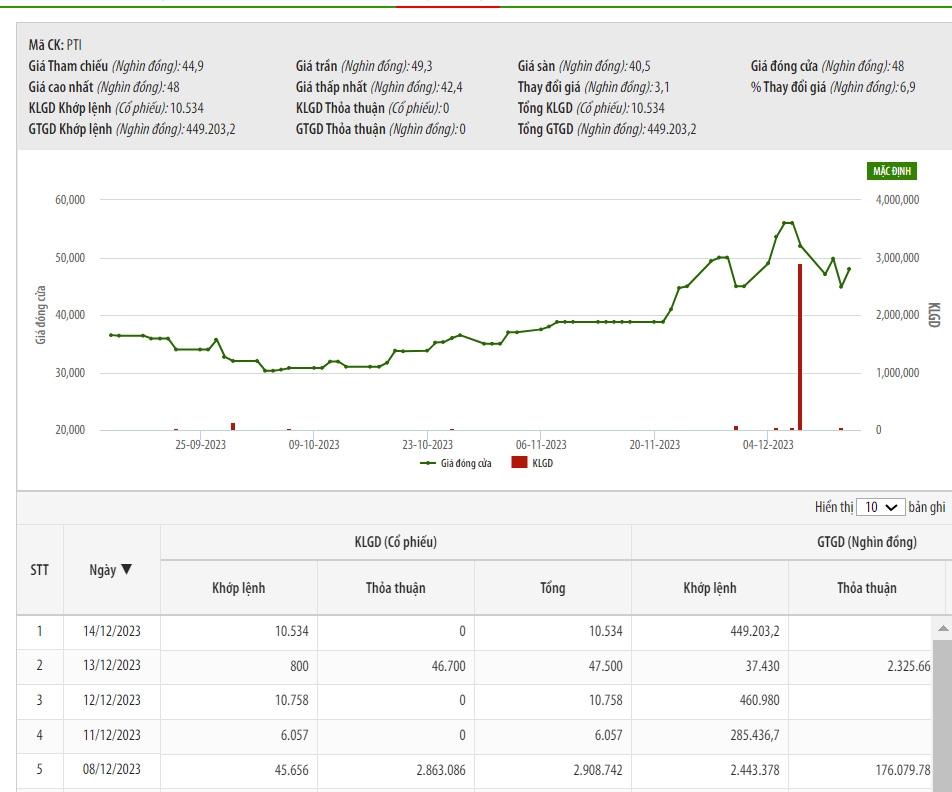Click the highest peak point of the price line

[x=788, y=223]
